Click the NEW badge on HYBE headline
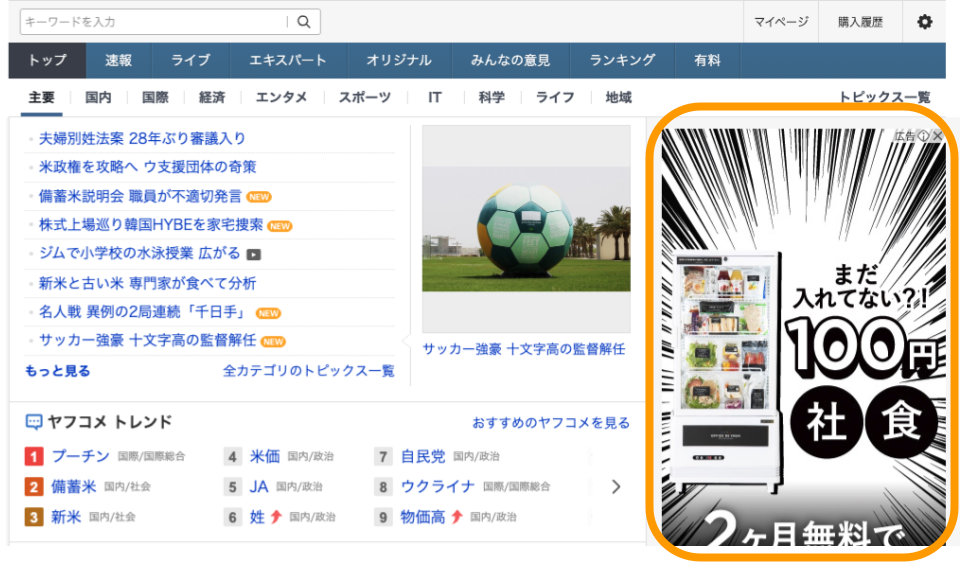This screenshot has width=960, height=569. 280,226
